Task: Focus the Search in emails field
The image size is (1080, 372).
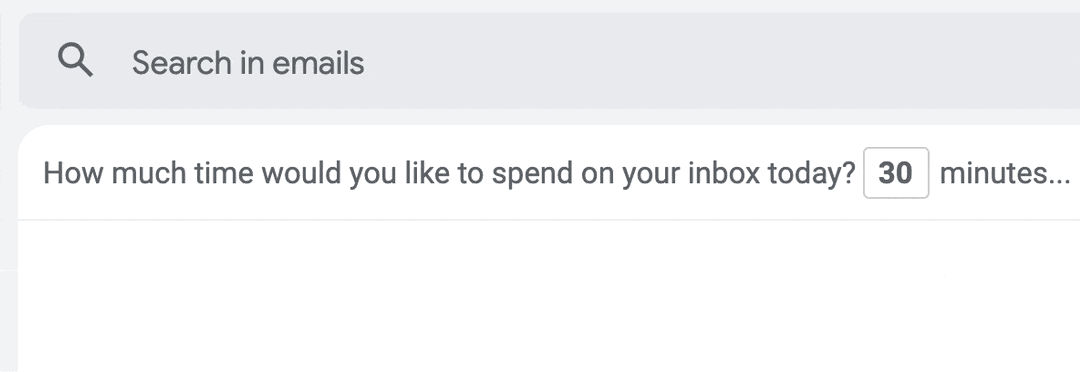Action: click(549, 61)
